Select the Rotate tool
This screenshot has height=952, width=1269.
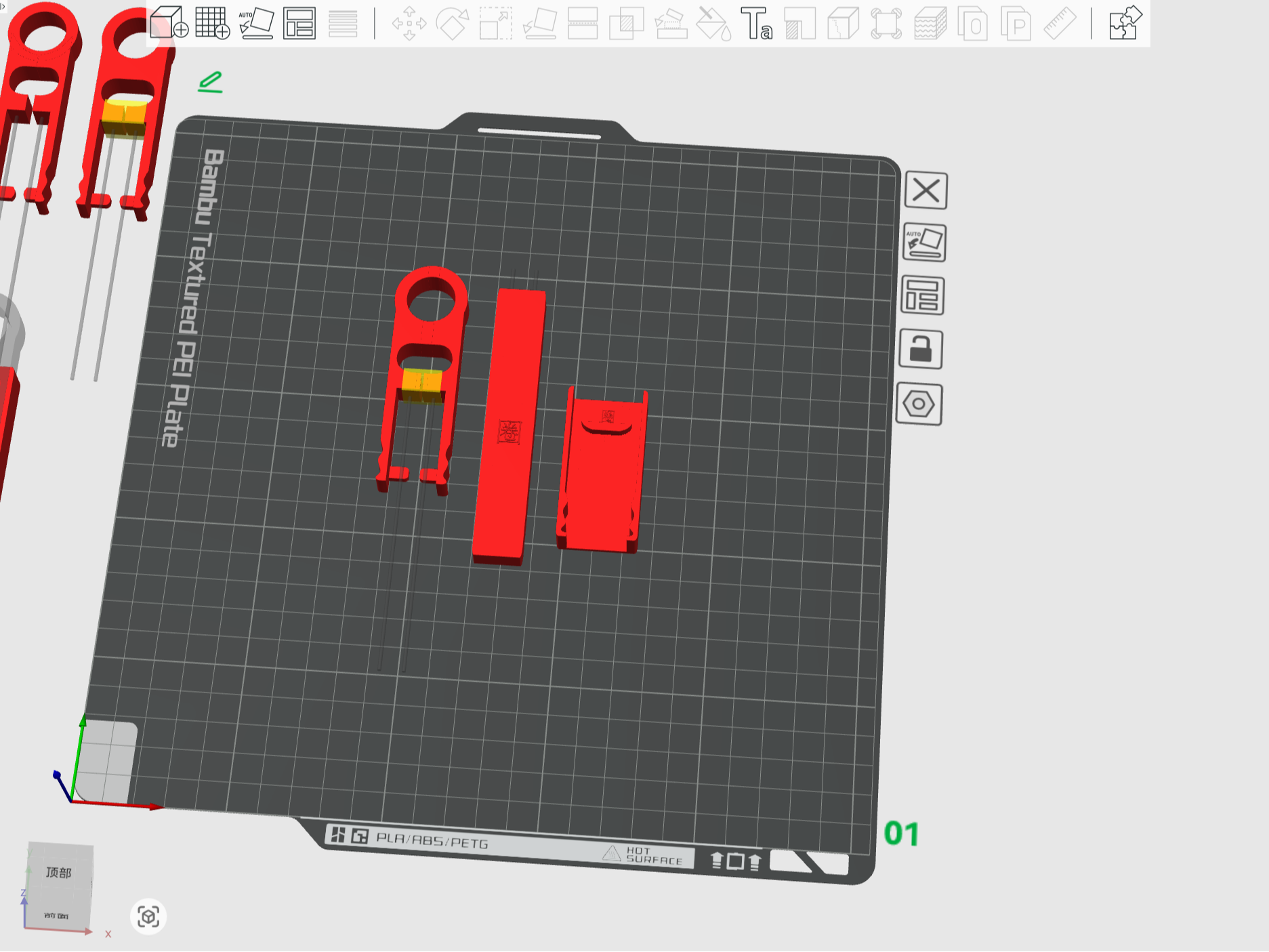point(453,24)
